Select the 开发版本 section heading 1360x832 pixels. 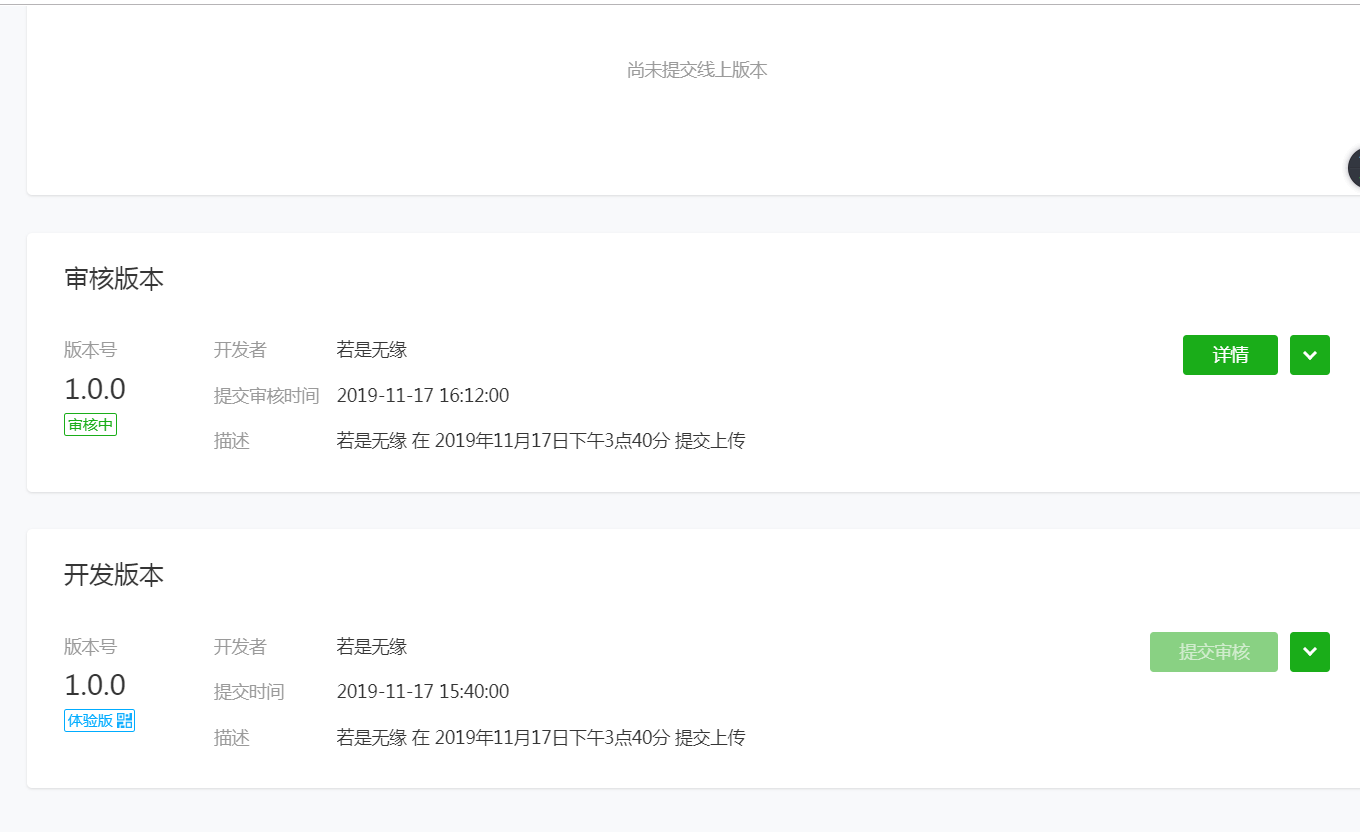pyautogui.click(x=114, y=575)
